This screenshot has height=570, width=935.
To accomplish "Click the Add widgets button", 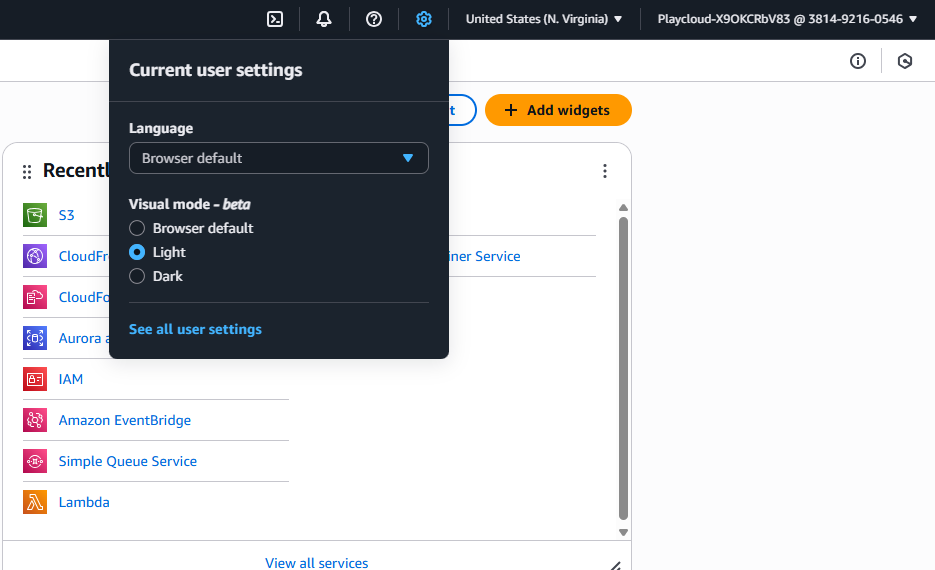I will (558, 110).
